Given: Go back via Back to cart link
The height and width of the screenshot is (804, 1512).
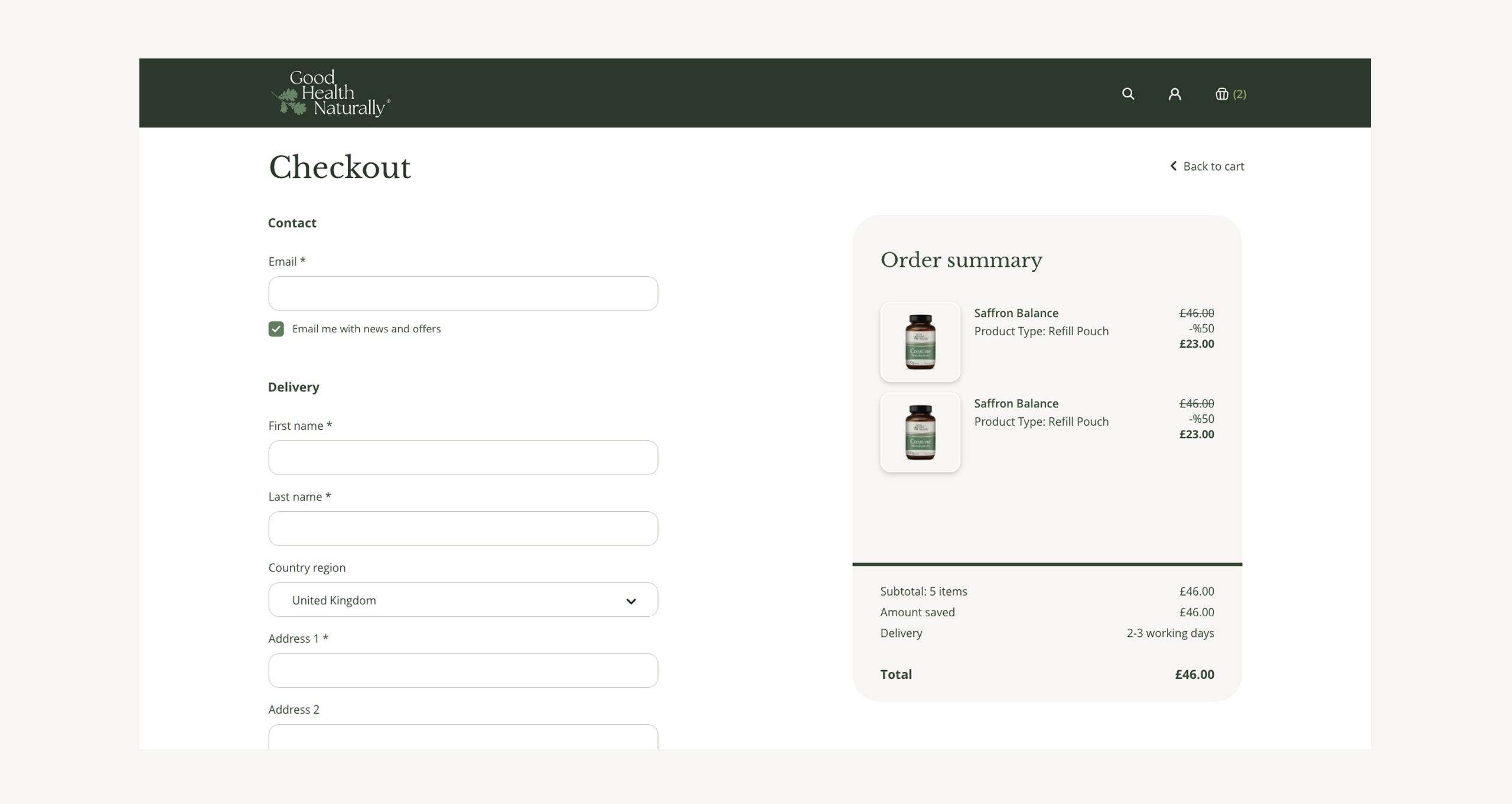Looking at the screenshot, I should (1213, 166).
